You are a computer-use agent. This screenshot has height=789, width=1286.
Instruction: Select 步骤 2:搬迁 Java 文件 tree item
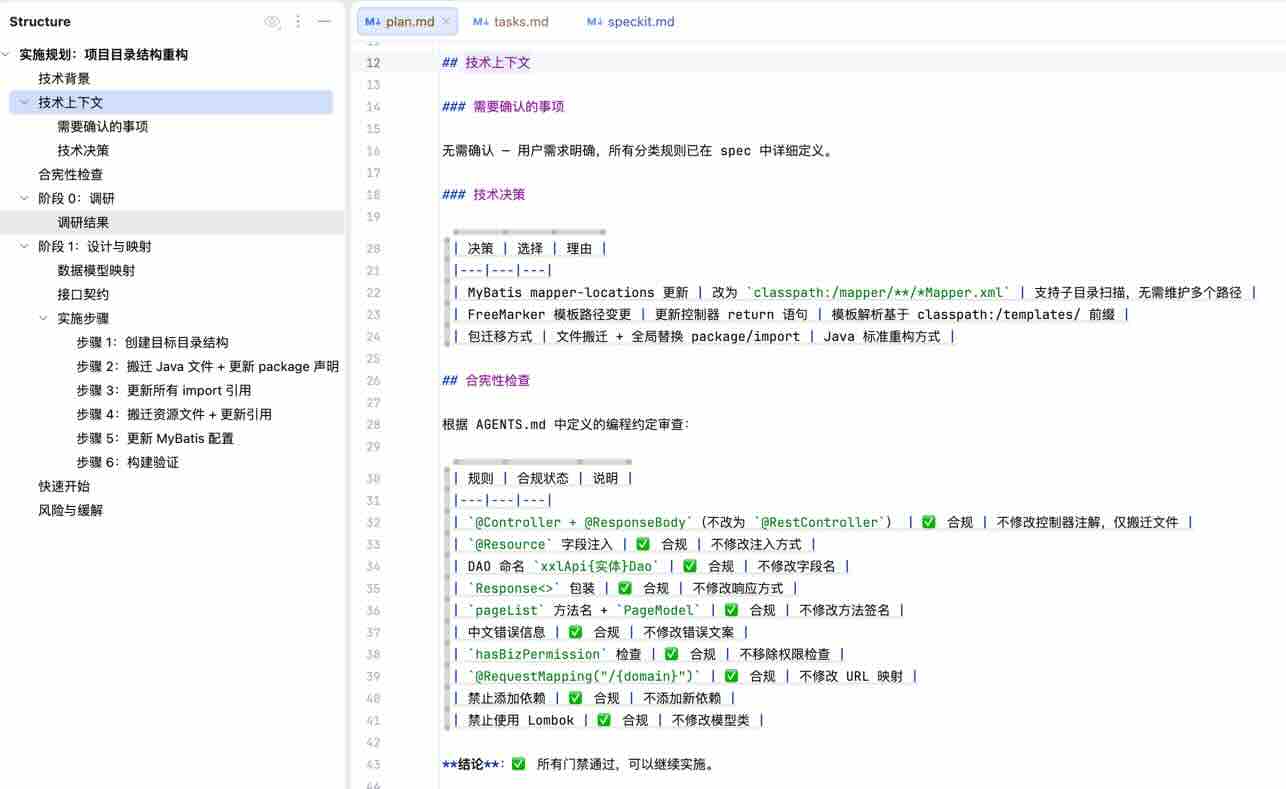point(207,367)
